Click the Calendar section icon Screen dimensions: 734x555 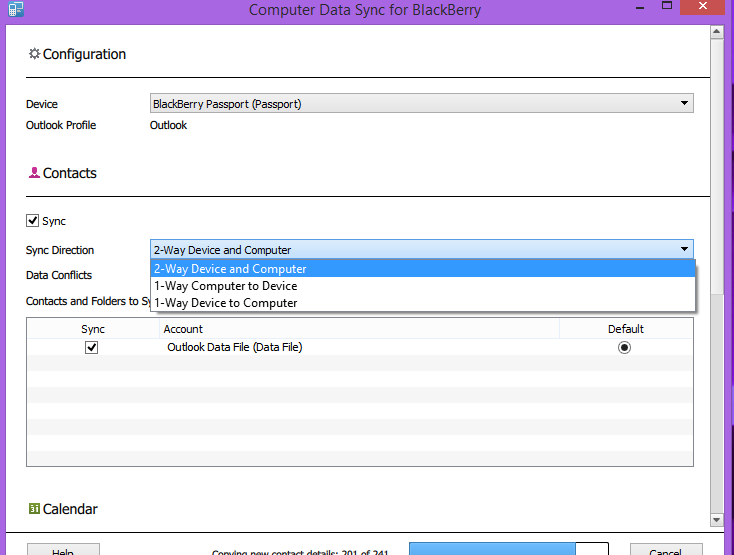pos(34,508)
